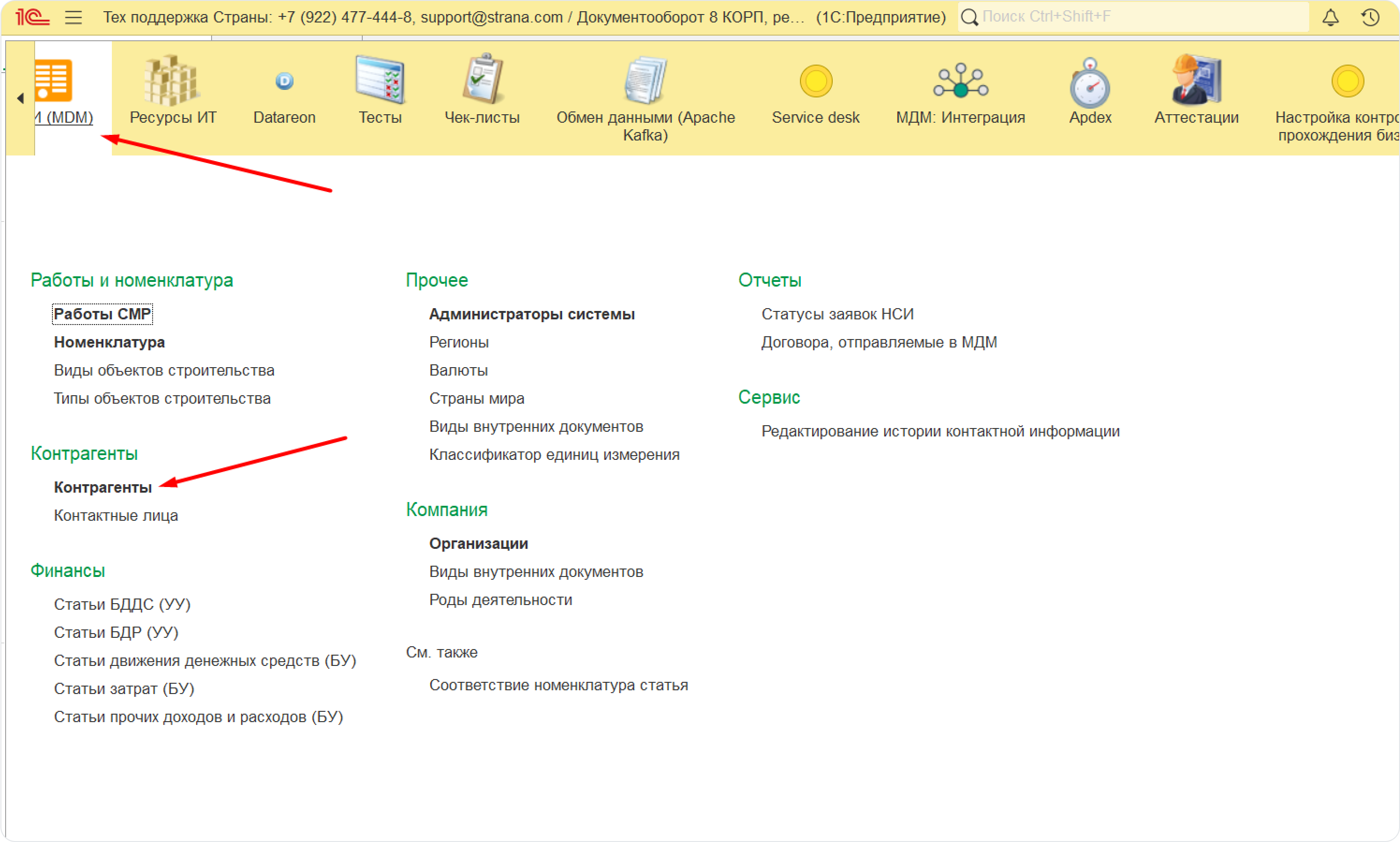Image resolution: width=1400 pixels, height=842 pixels.
Task: Open the main hamburger menu
Action: point(73,18)
